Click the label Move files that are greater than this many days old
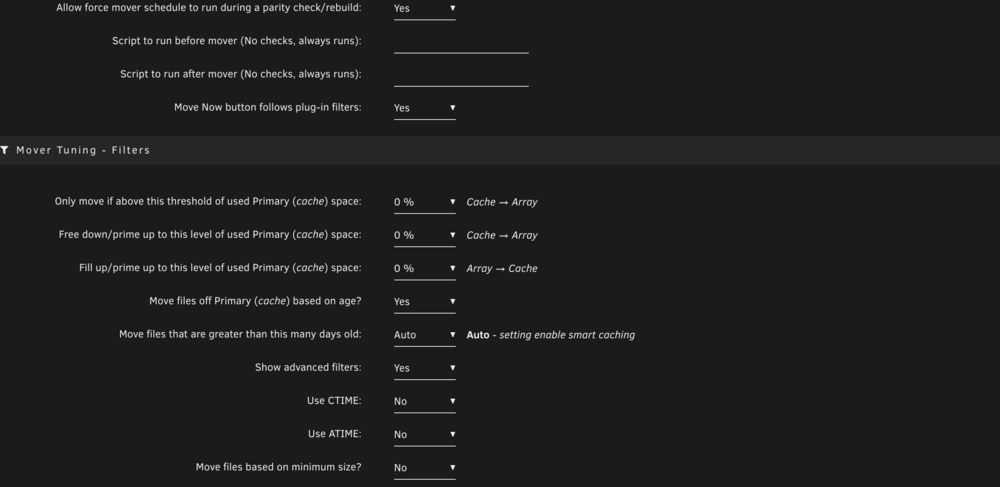Image resolution: width=1000 pixels, height=487 pixels. [240, 334]
